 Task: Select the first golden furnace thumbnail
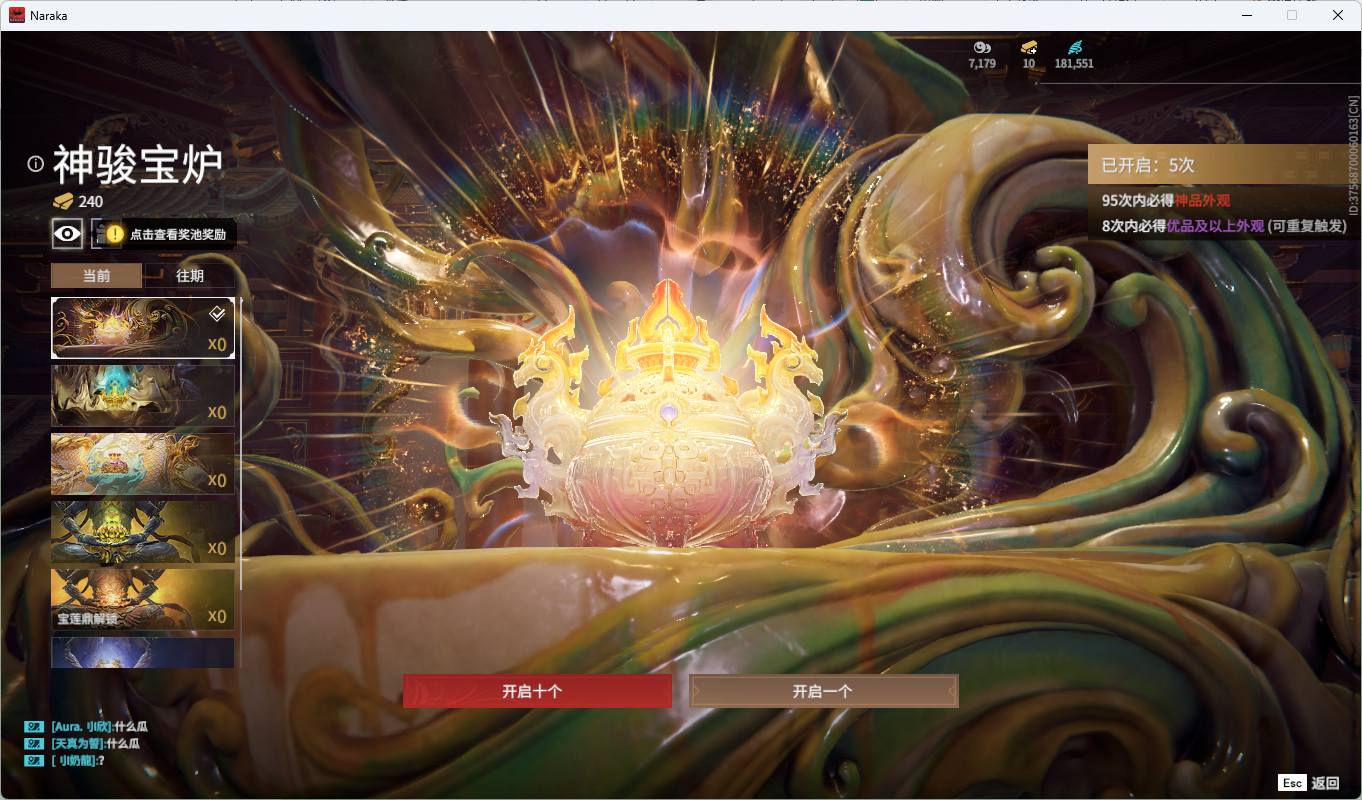pyautogui.click(x=143, y=327)
